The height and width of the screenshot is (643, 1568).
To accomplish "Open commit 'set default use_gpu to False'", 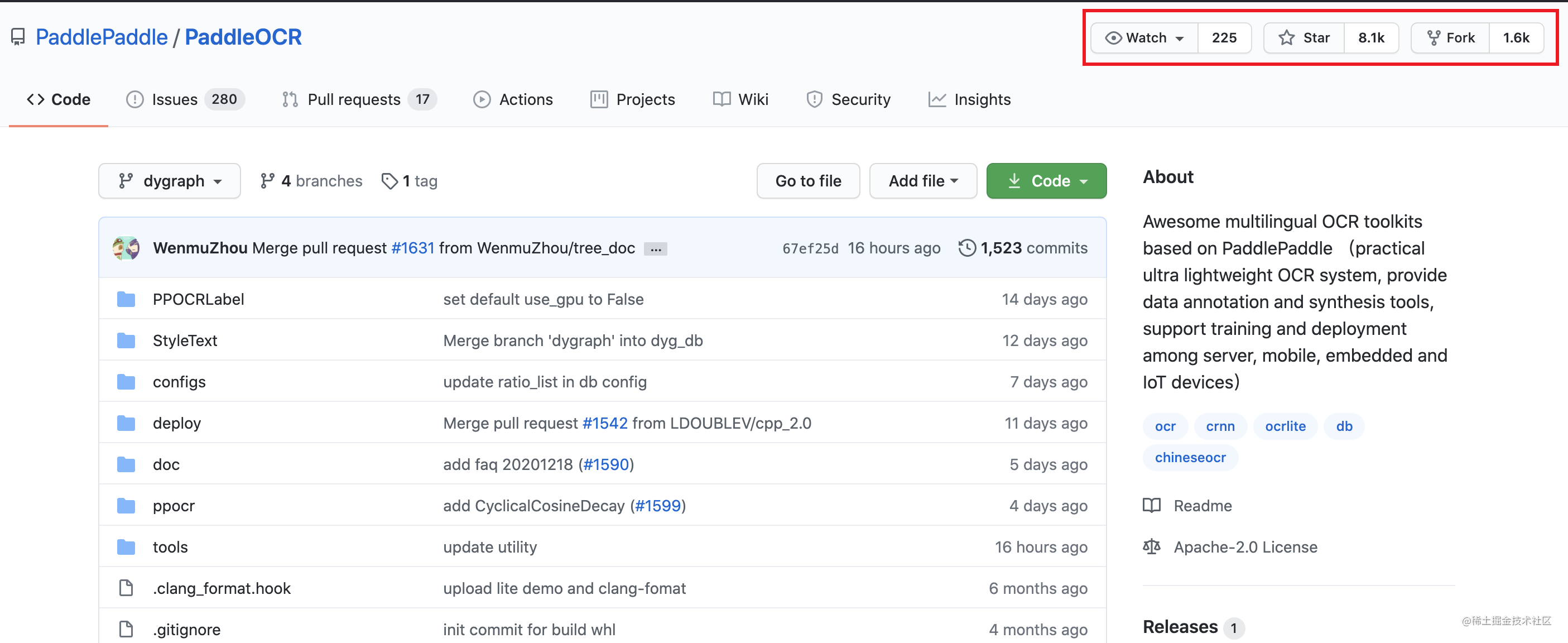I will (543, 299).
